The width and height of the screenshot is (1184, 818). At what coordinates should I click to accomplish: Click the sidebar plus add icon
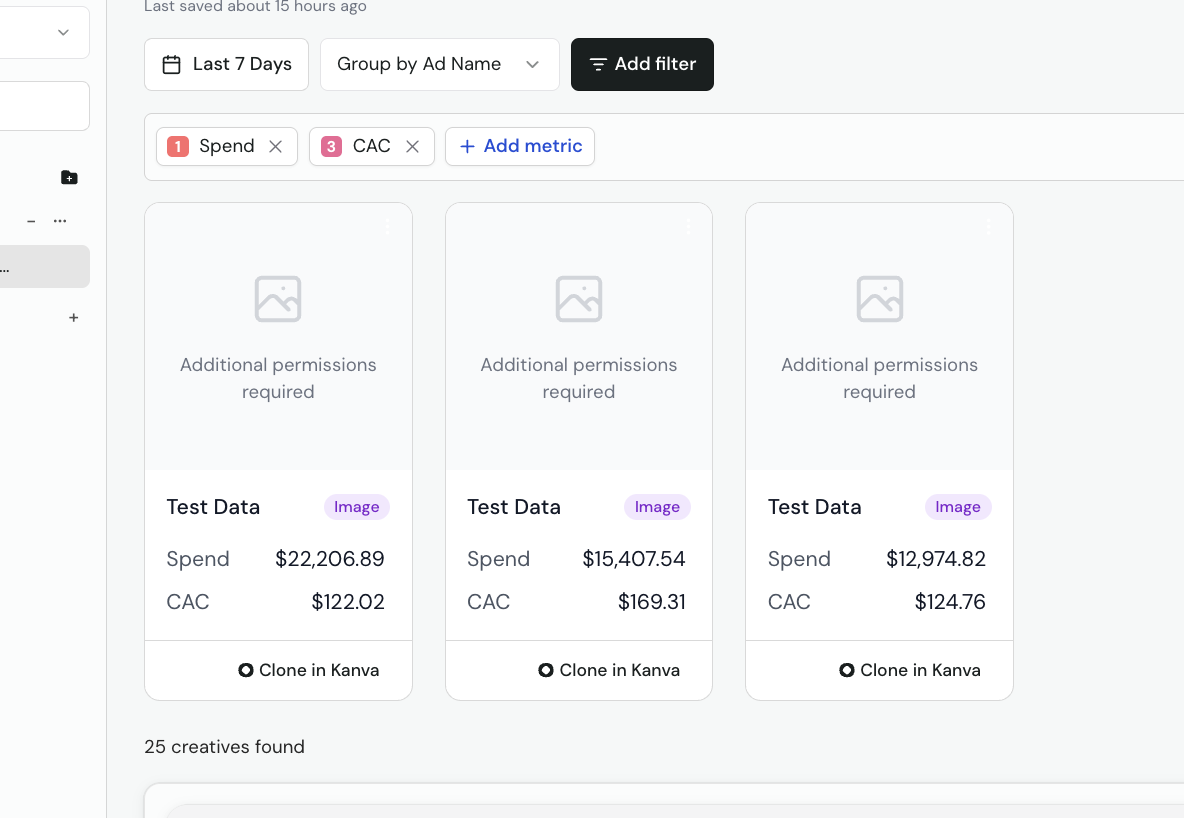coord(73,318)
